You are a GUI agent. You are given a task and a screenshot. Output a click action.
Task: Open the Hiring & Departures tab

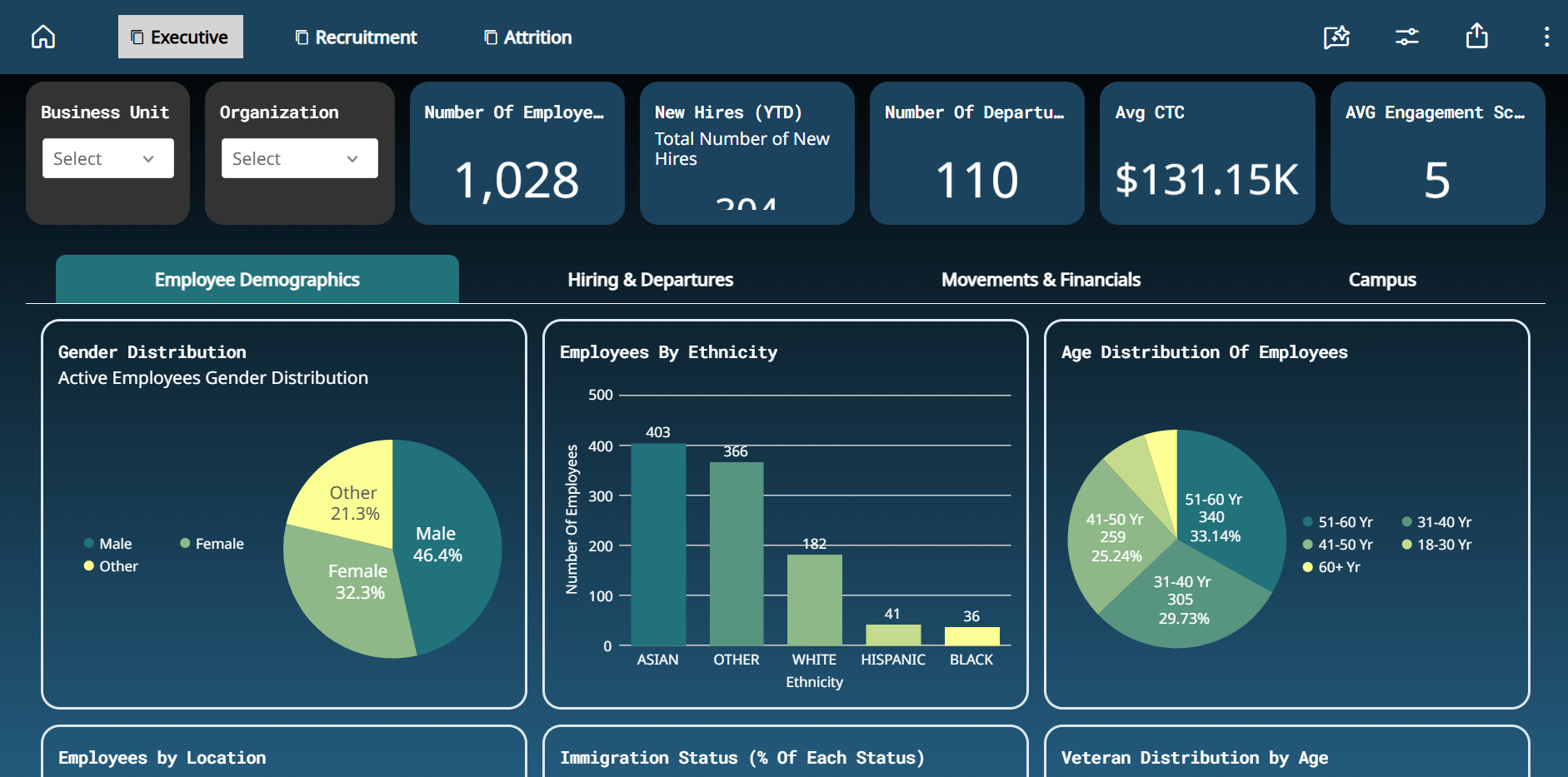click(651, 279)
